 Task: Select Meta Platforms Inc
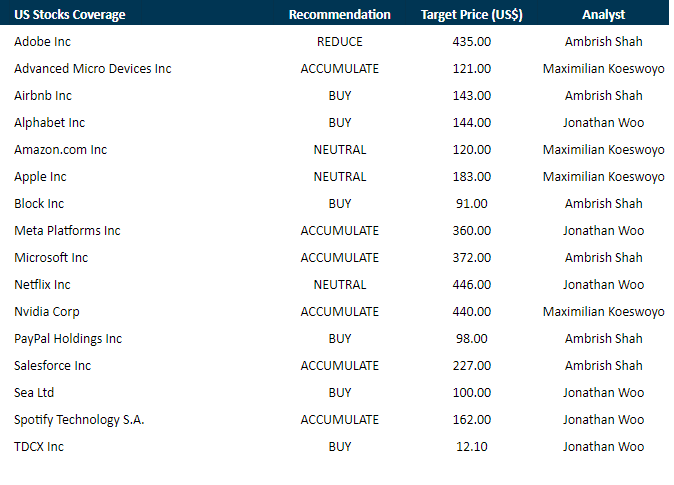tap(67, 231)
